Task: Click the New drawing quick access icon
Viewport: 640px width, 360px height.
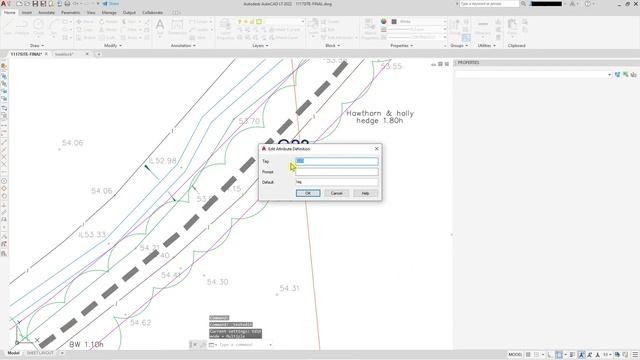Action: click(x=19, y=4)
